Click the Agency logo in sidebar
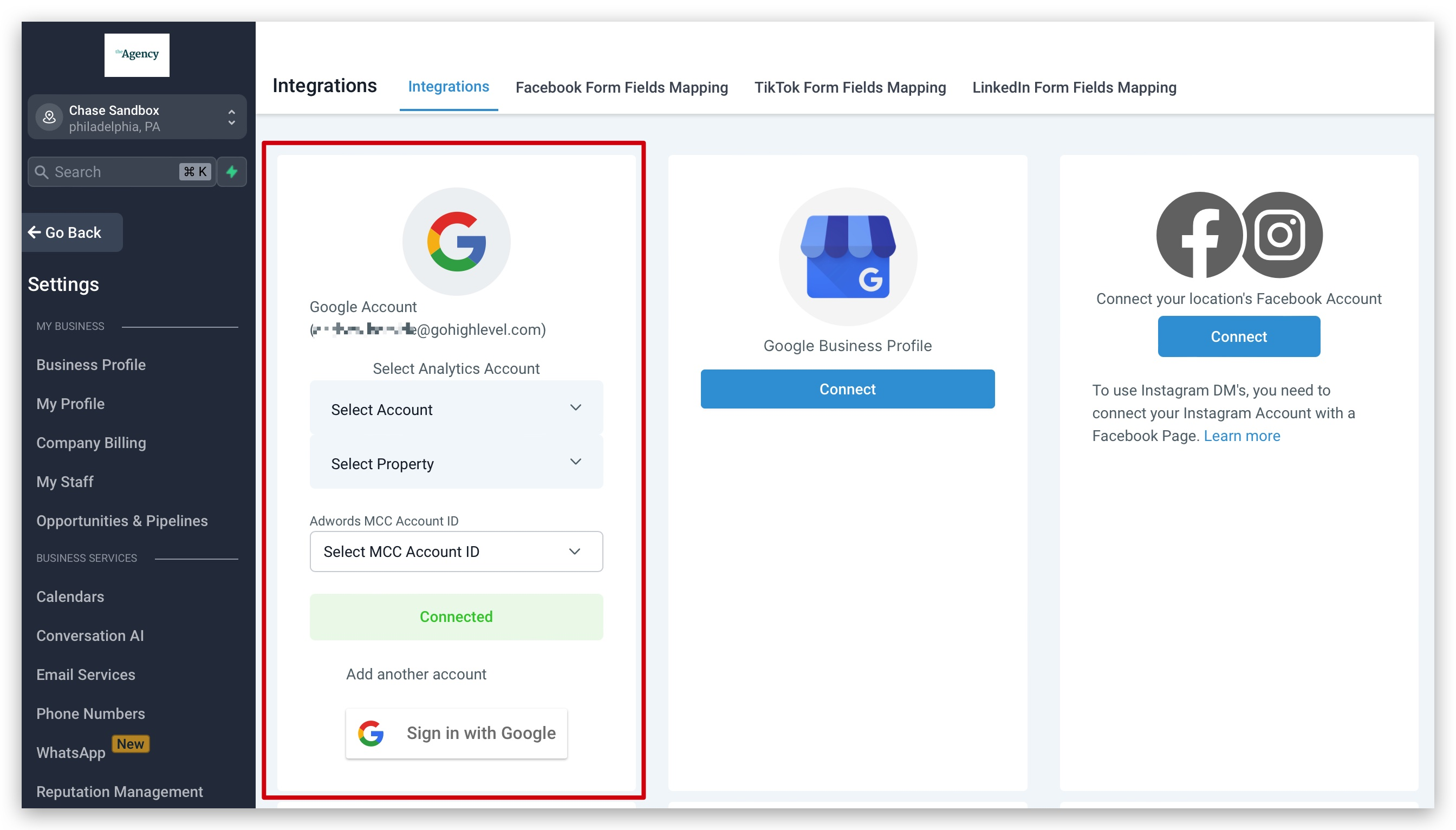This screenshot has width=1456, height=830. [136, 55]
